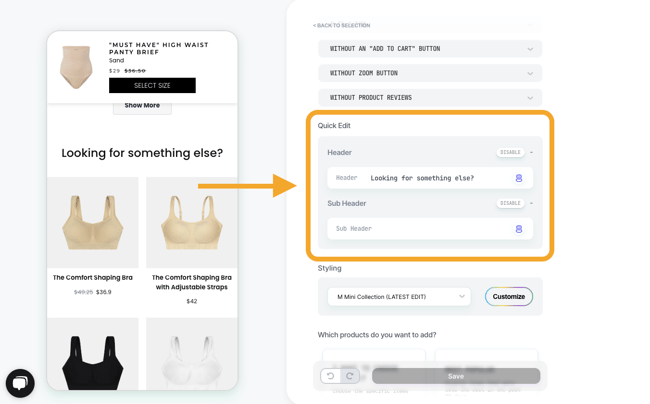Go back to selection

pos(341,26)
